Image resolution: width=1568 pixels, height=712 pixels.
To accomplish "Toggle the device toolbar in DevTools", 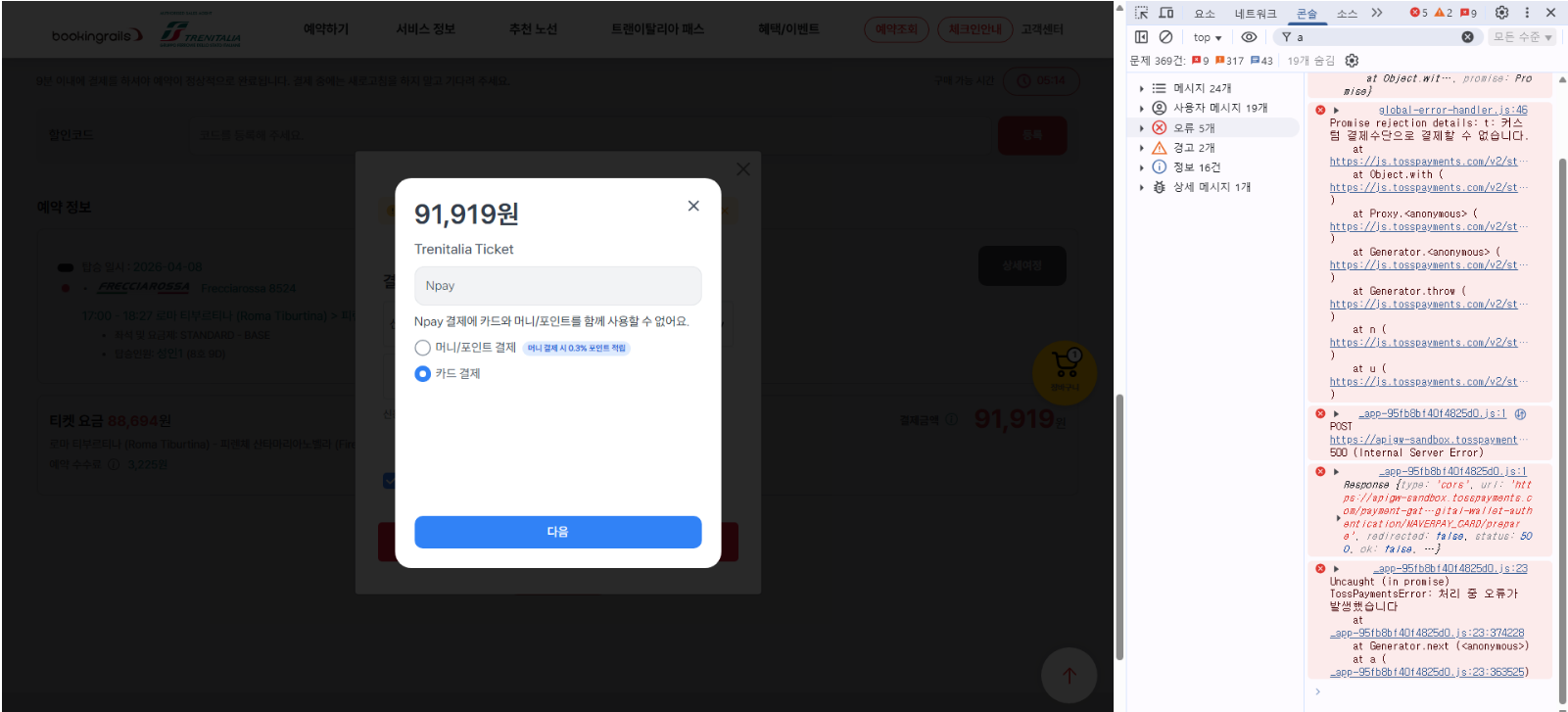I will pos(1166,13).
